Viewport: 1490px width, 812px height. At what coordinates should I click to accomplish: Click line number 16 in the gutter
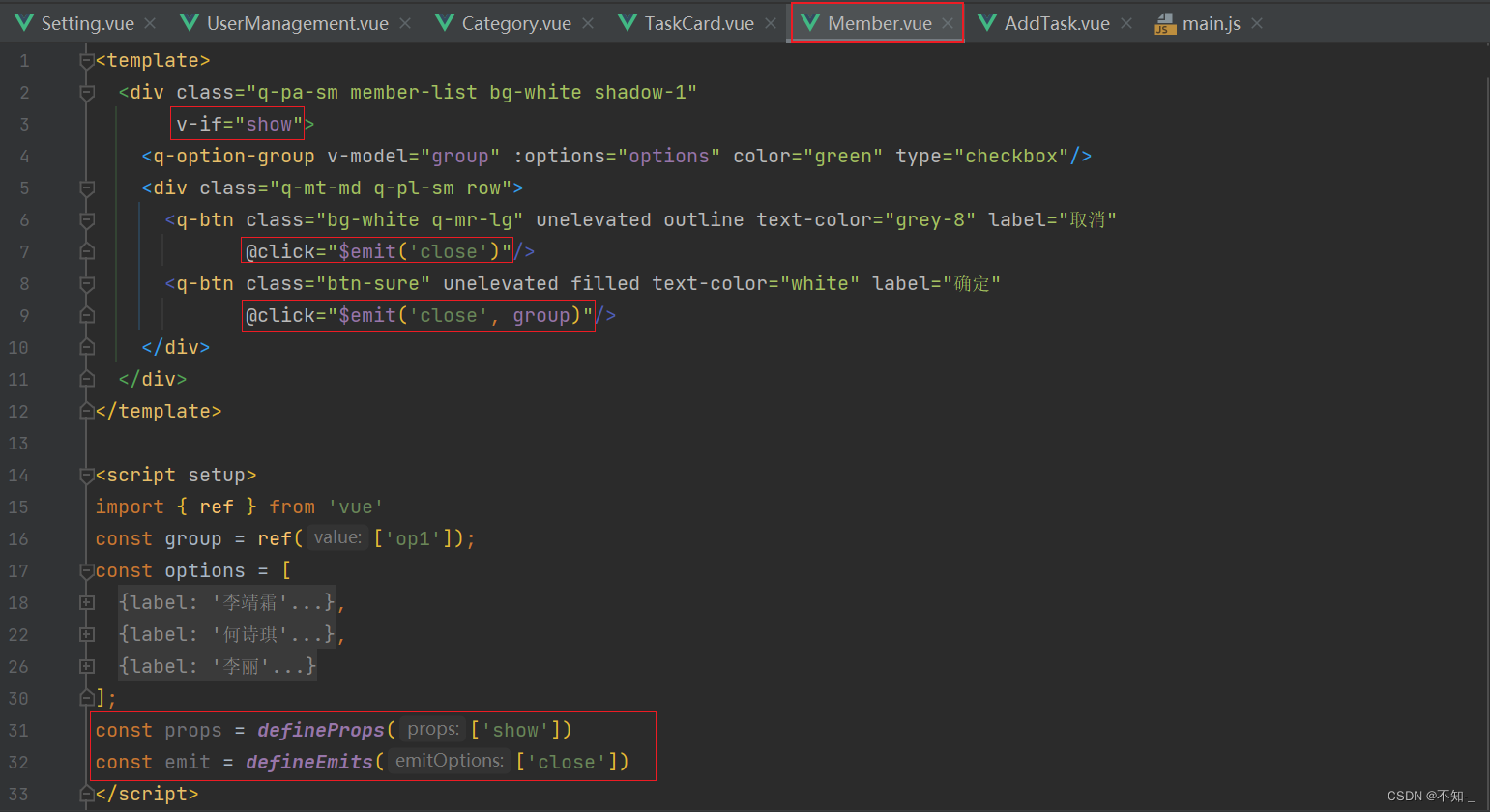[x=18, y=539]
